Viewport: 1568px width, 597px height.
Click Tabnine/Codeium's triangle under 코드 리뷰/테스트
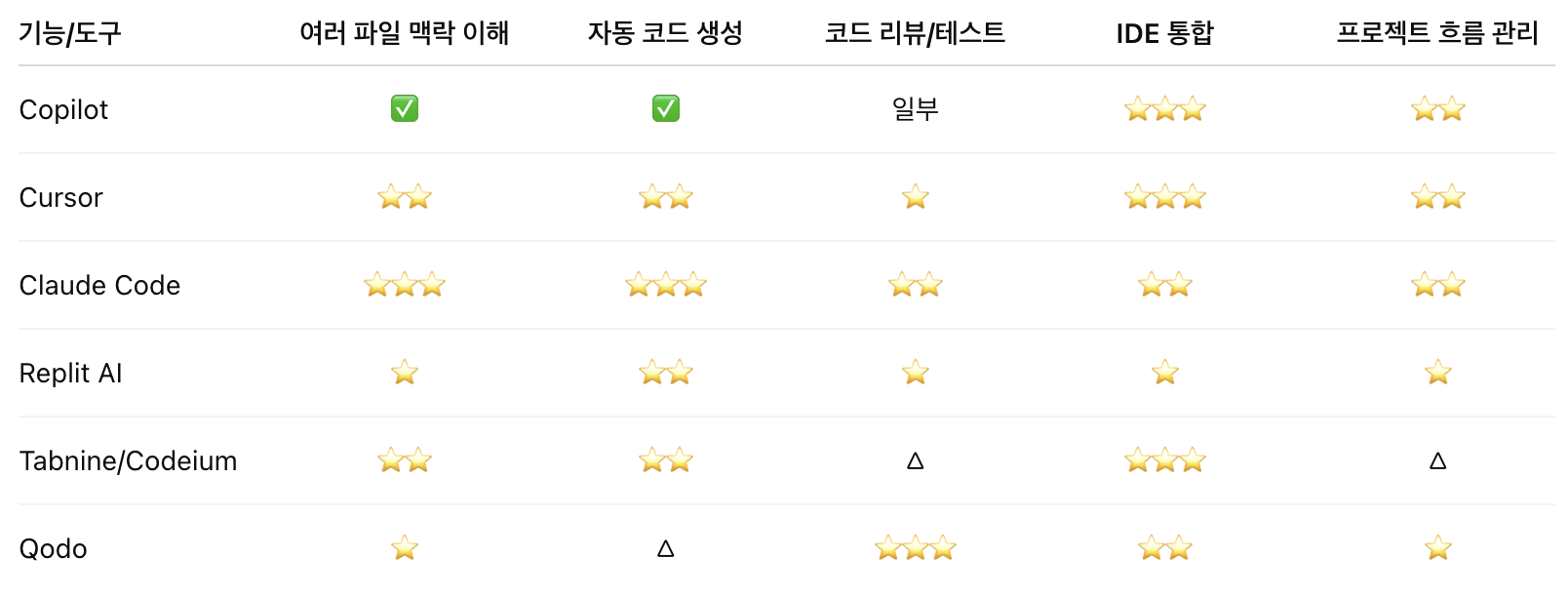916,461
